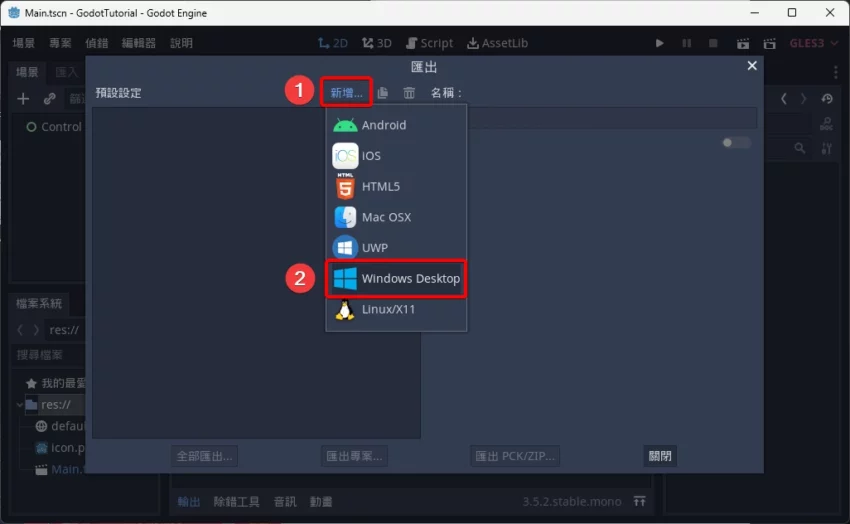Switch to the Script workspace

[429, 43]
